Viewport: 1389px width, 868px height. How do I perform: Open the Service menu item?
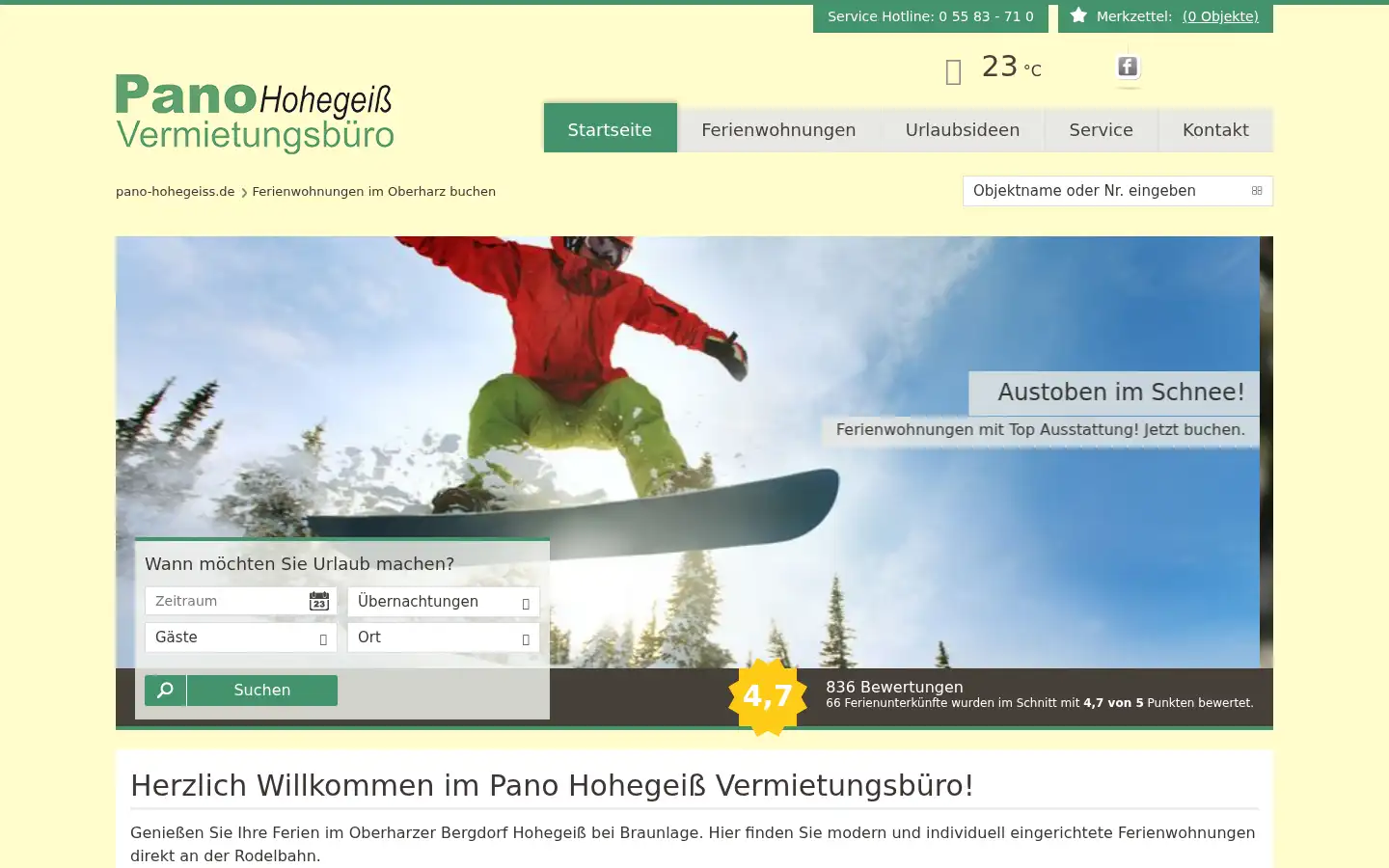click(x=1101, y=130)
